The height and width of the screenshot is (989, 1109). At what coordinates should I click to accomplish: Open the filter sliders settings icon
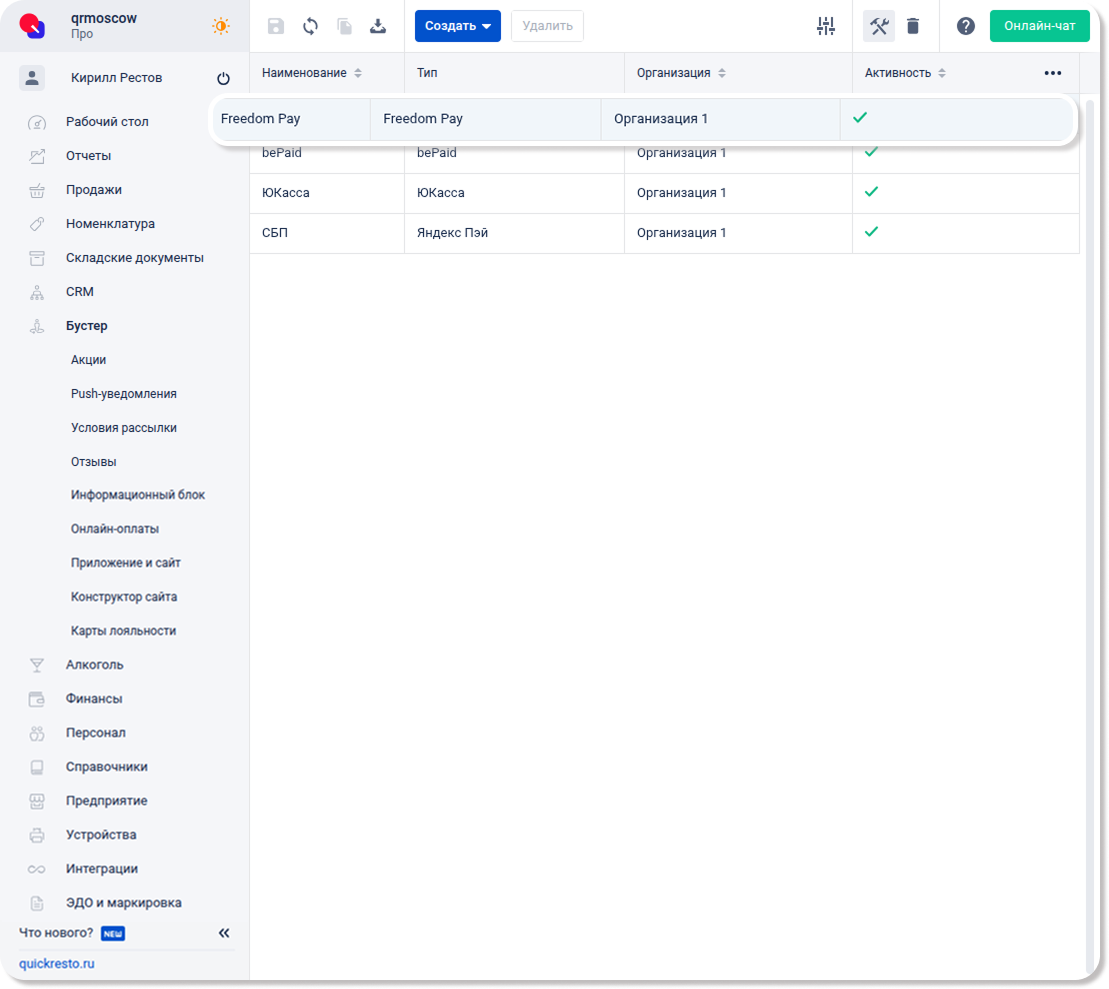pos(825,26)
